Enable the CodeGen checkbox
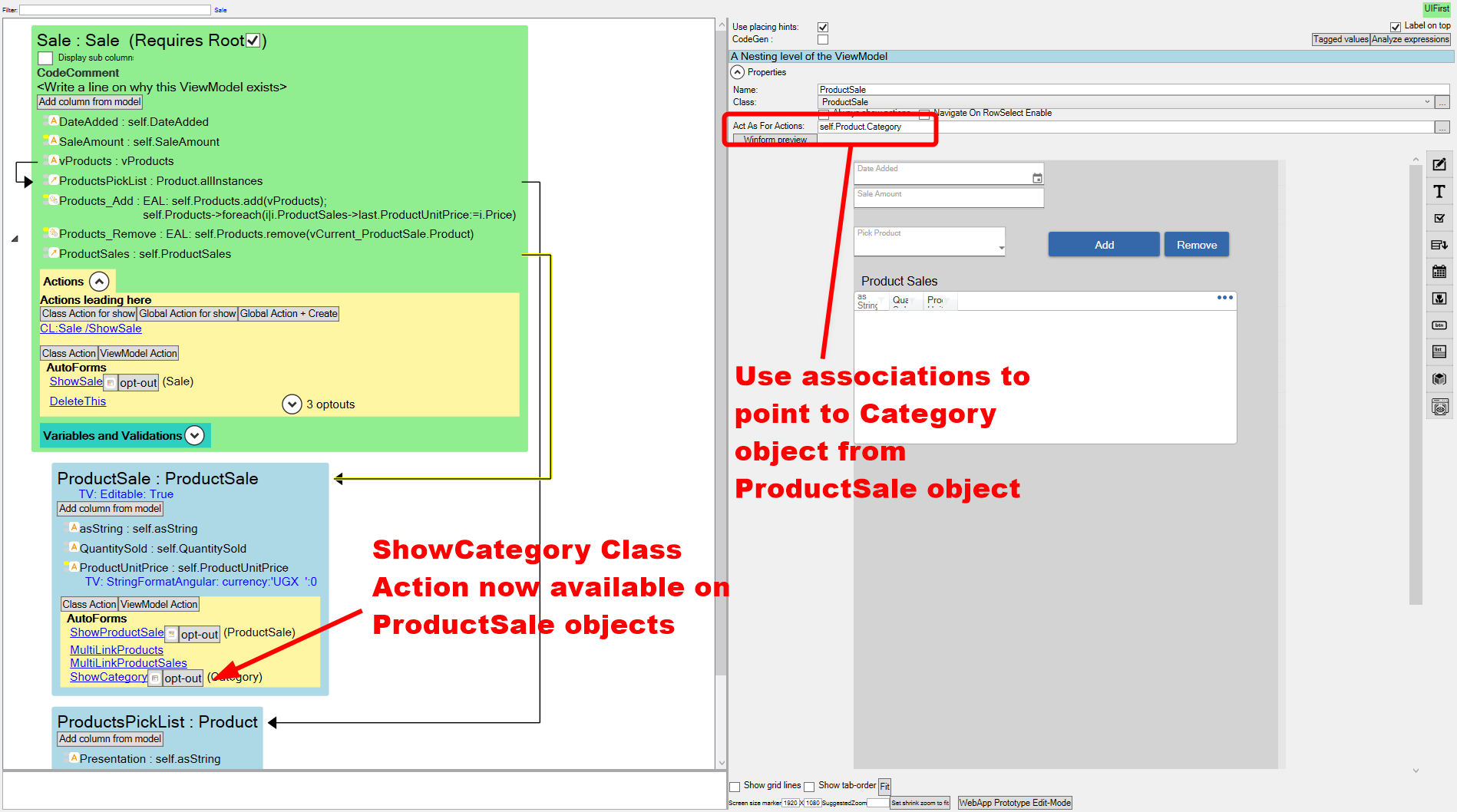 click(x=823, y=39)
